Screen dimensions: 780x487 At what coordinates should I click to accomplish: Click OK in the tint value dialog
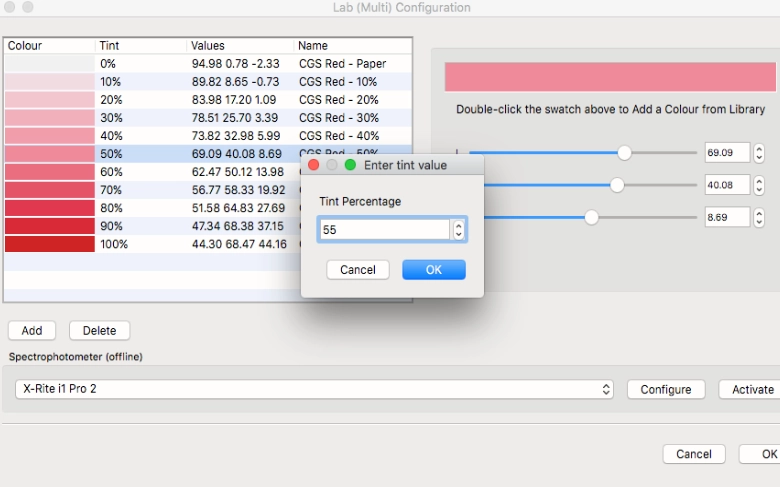point(434,270)
